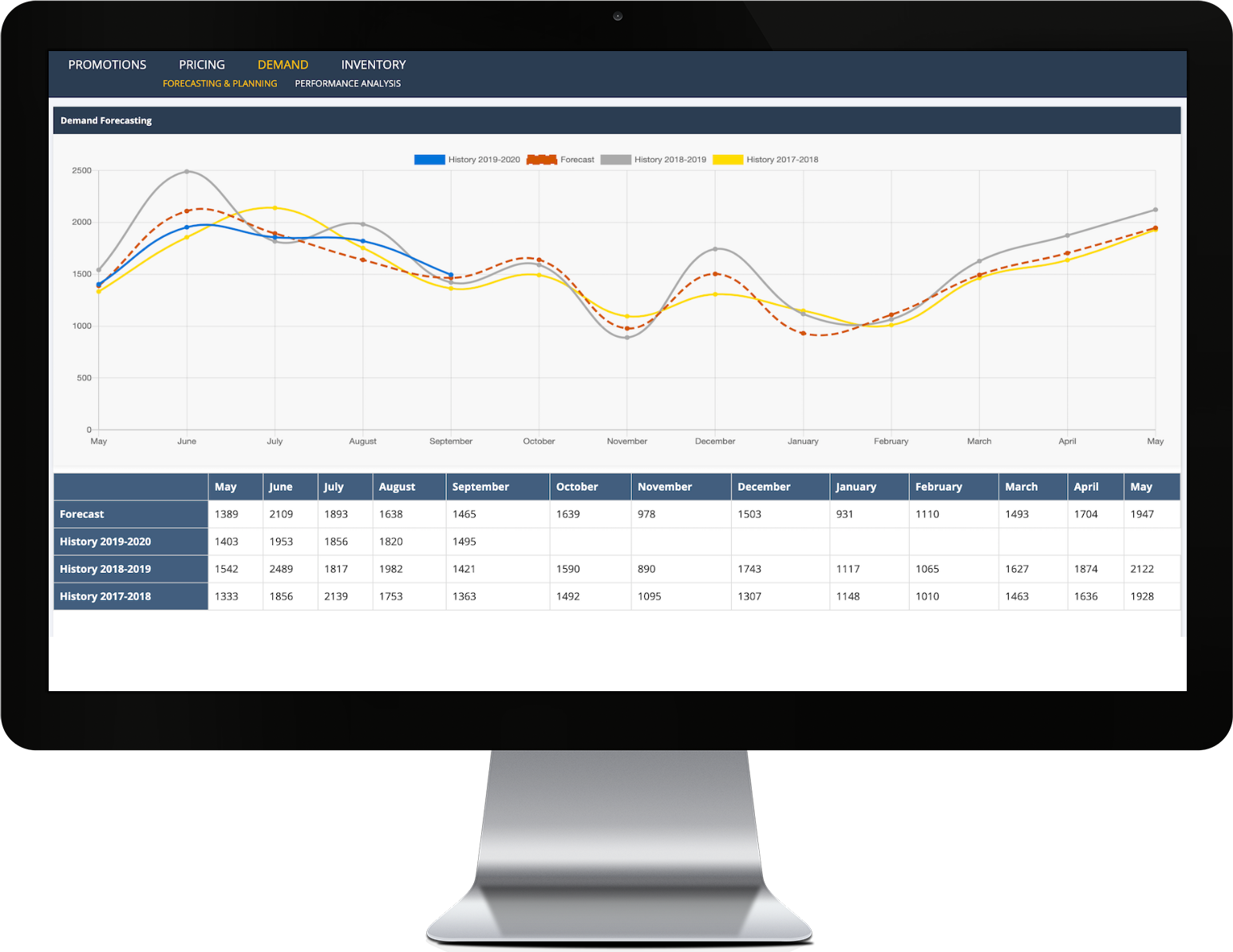Toggle History 2019-2020 blue legend swatch
The height and width of the screenshot is (952, 1233).
[x=429, y=160]
